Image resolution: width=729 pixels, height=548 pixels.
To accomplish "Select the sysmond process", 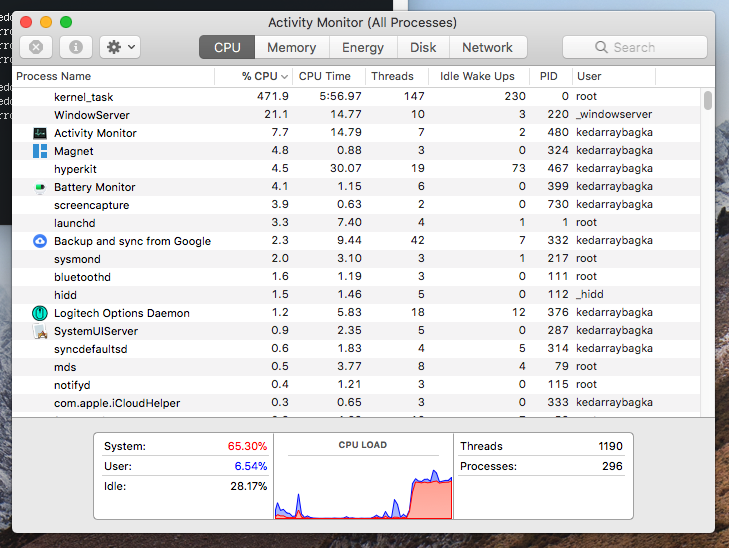I will 356,259.
